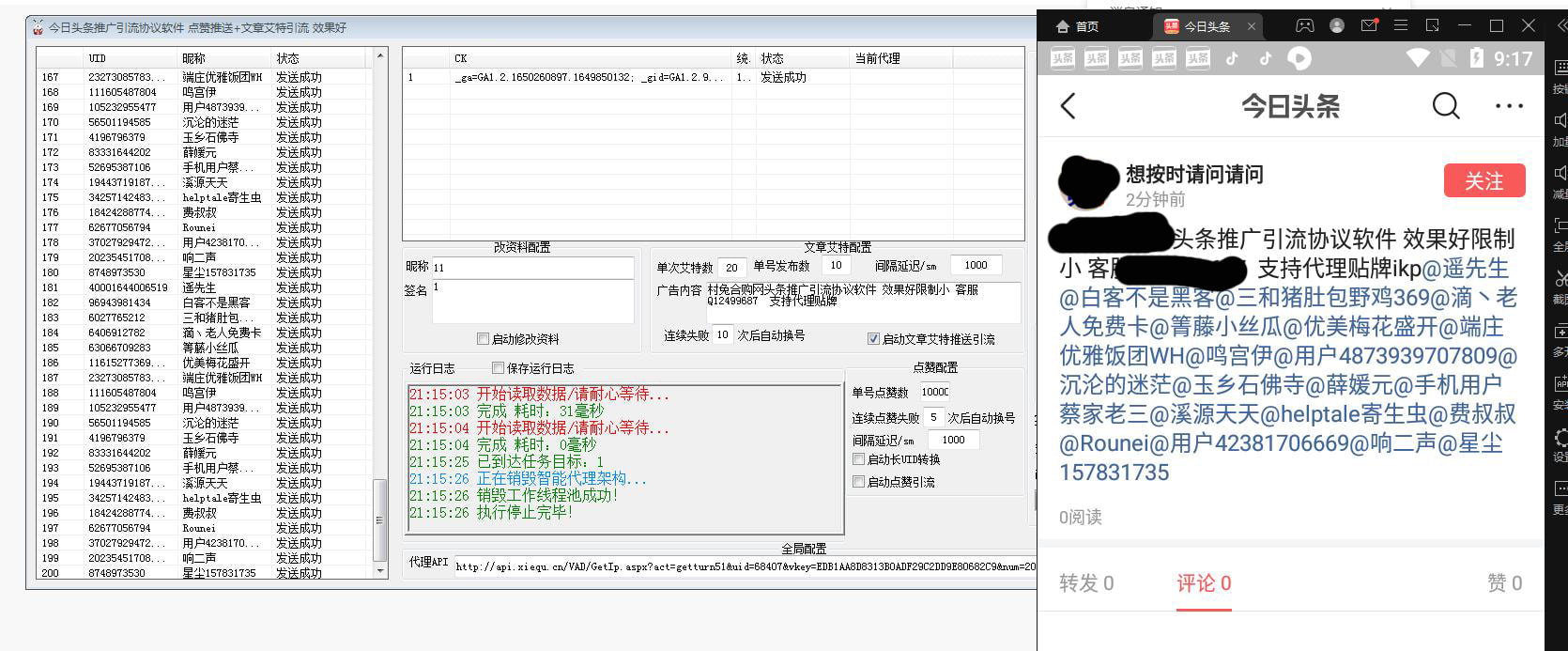Image resolution: width=1568 pixels, height=651 pixels.
Task: Click the 间隔延迟 field in 点赞配置
Action: tap(953, 440)
